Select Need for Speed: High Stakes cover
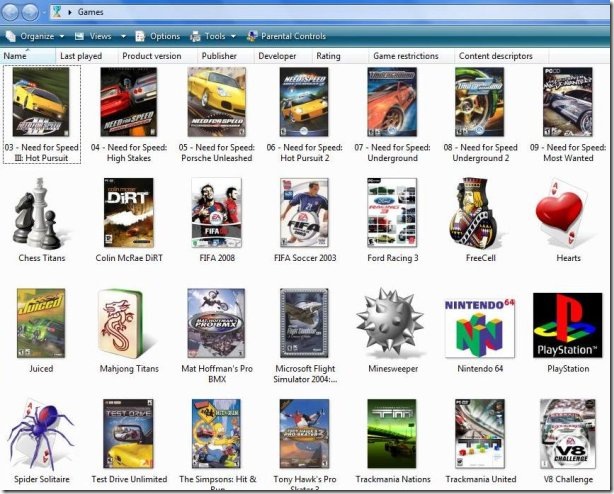Screen dimensions: 614x494 [x=129, y=102]
